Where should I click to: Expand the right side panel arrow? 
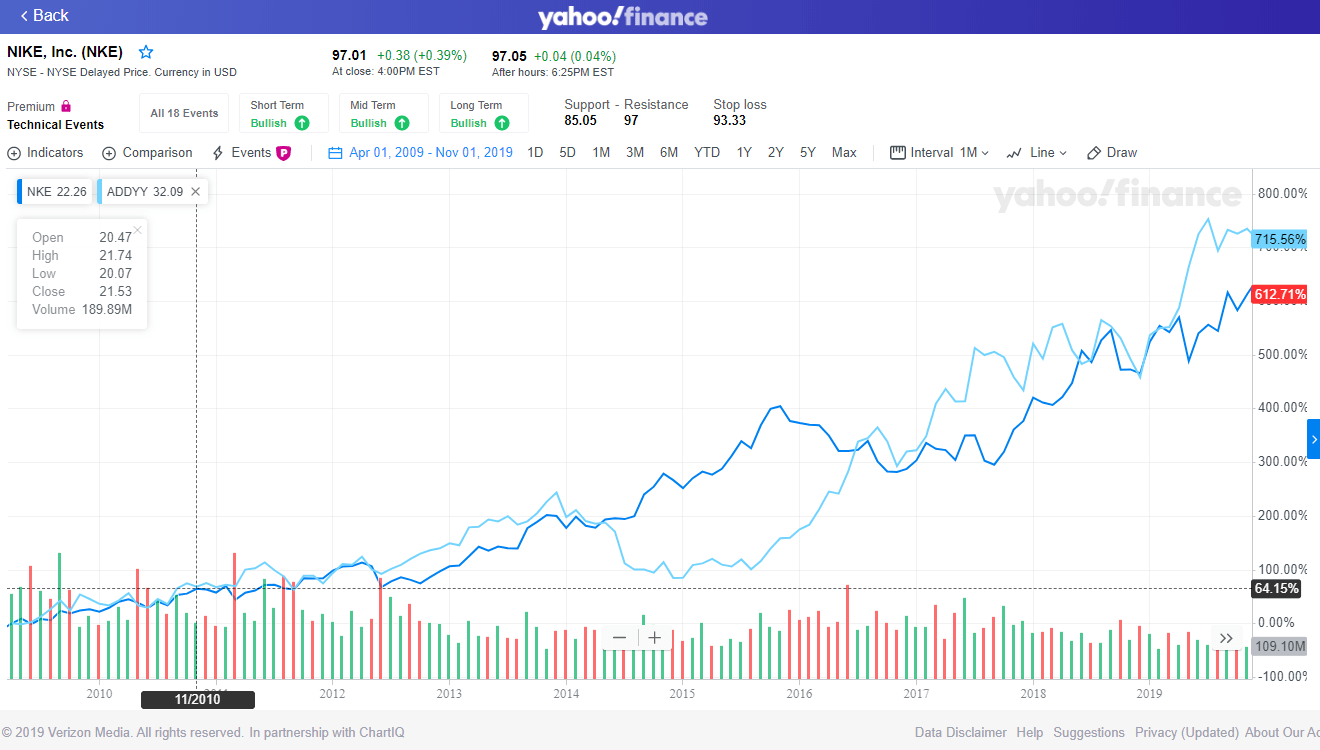coord(1313,439)
